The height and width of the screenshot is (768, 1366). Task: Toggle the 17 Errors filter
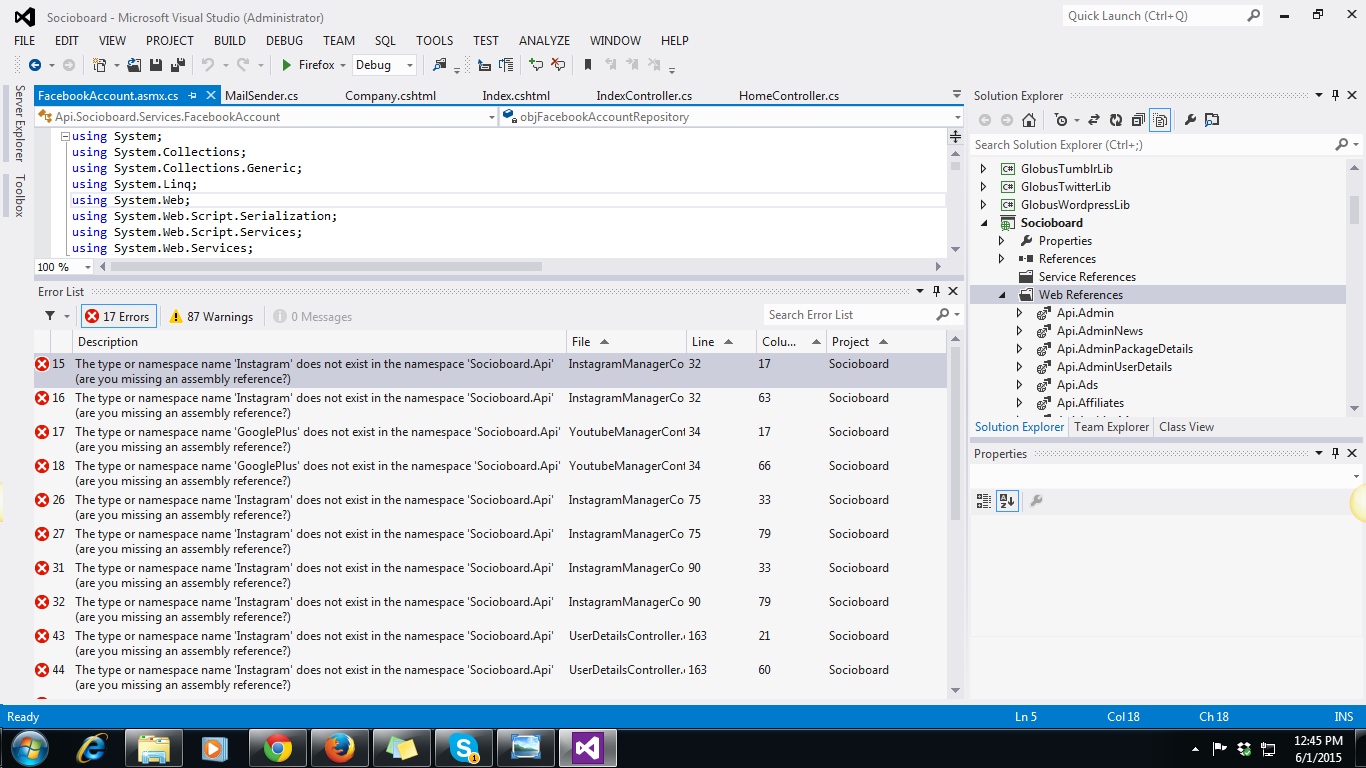click(118, 316)
